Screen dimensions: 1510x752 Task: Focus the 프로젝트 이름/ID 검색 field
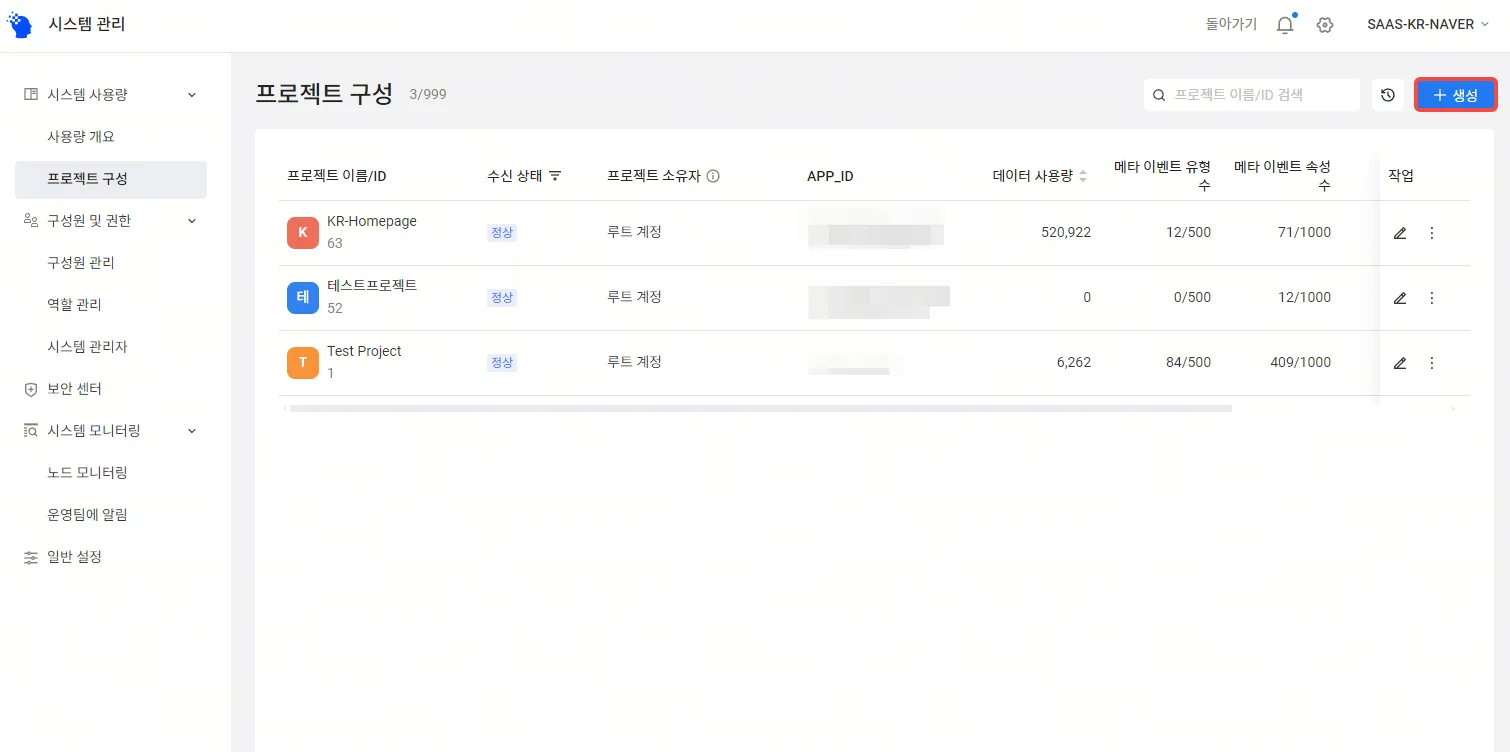coord(1252,95)
